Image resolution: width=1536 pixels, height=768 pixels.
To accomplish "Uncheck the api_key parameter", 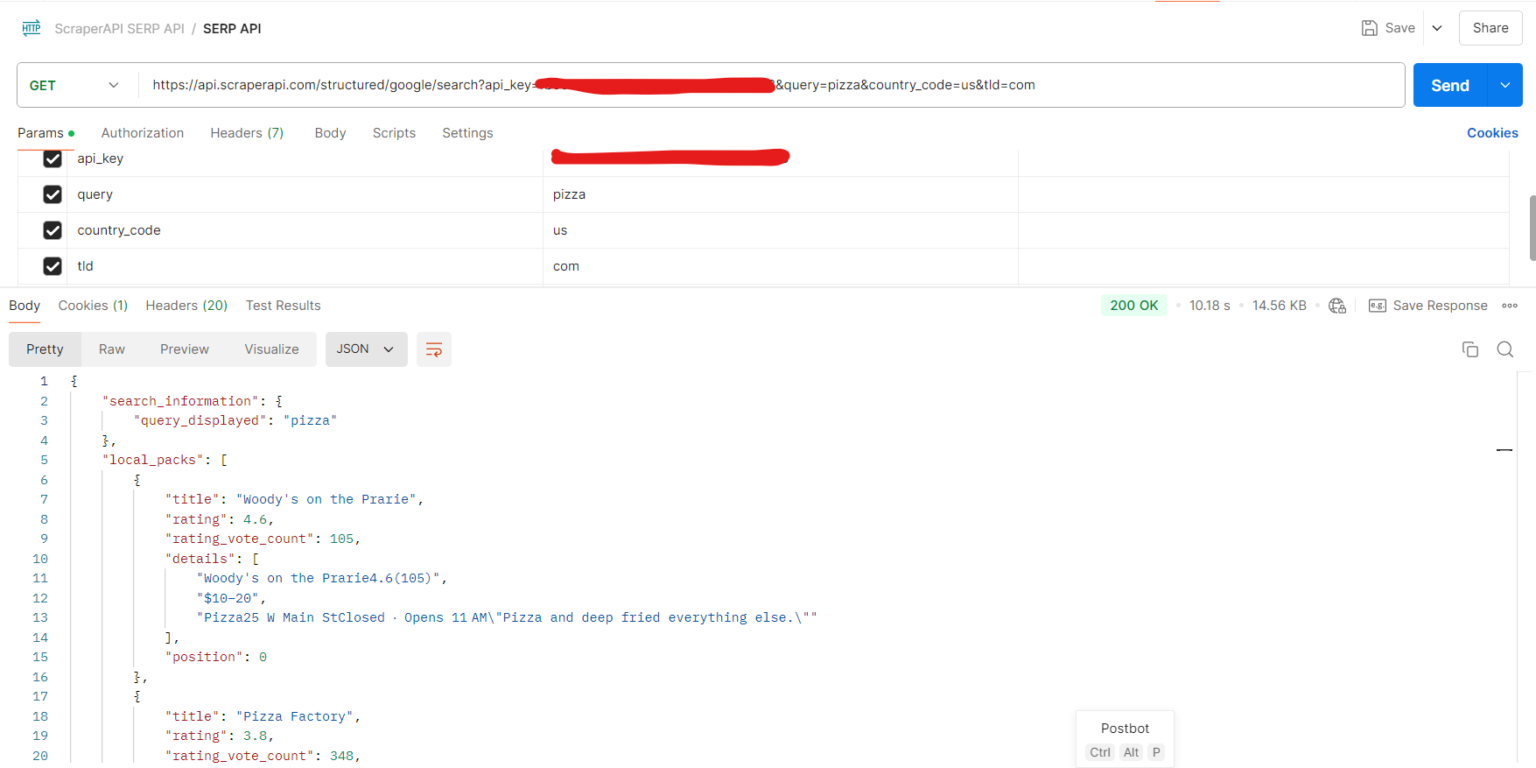I will tap(52, 158).
